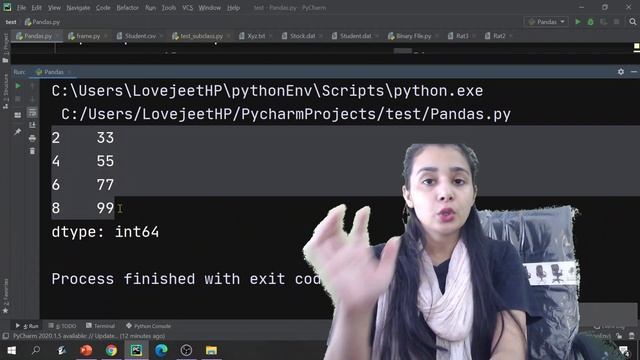This screenshot has height=360, width=640.
Task: Switch to the frame.py editor tab
Action: (88, 36)
